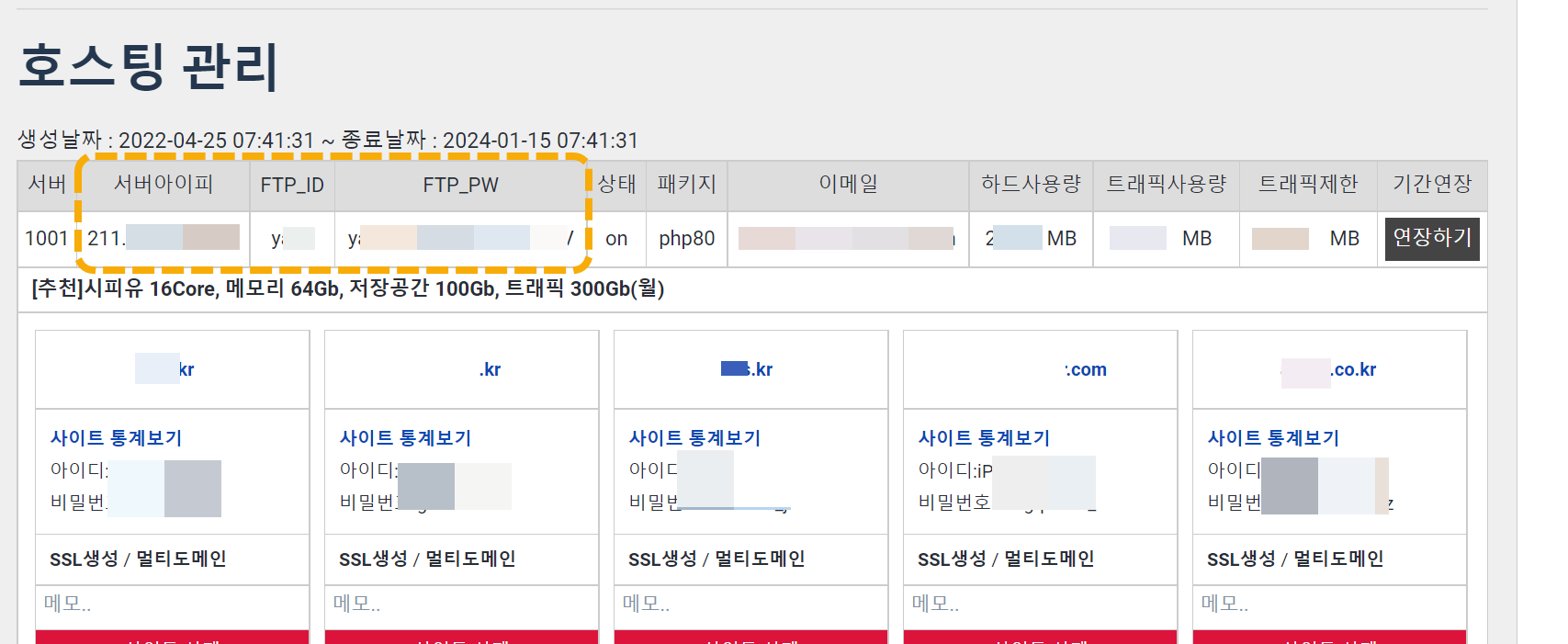Open 사이트 통계보기 for the second .kr card
Screen dimensions: 1568x644
pos(405,438)
